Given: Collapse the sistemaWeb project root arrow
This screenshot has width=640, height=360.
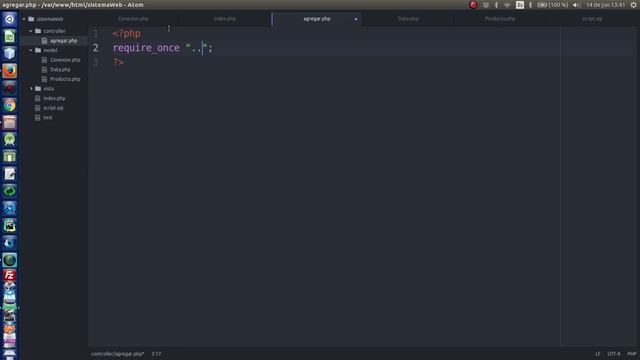Looking at the screenshot, I should (24, 19).
